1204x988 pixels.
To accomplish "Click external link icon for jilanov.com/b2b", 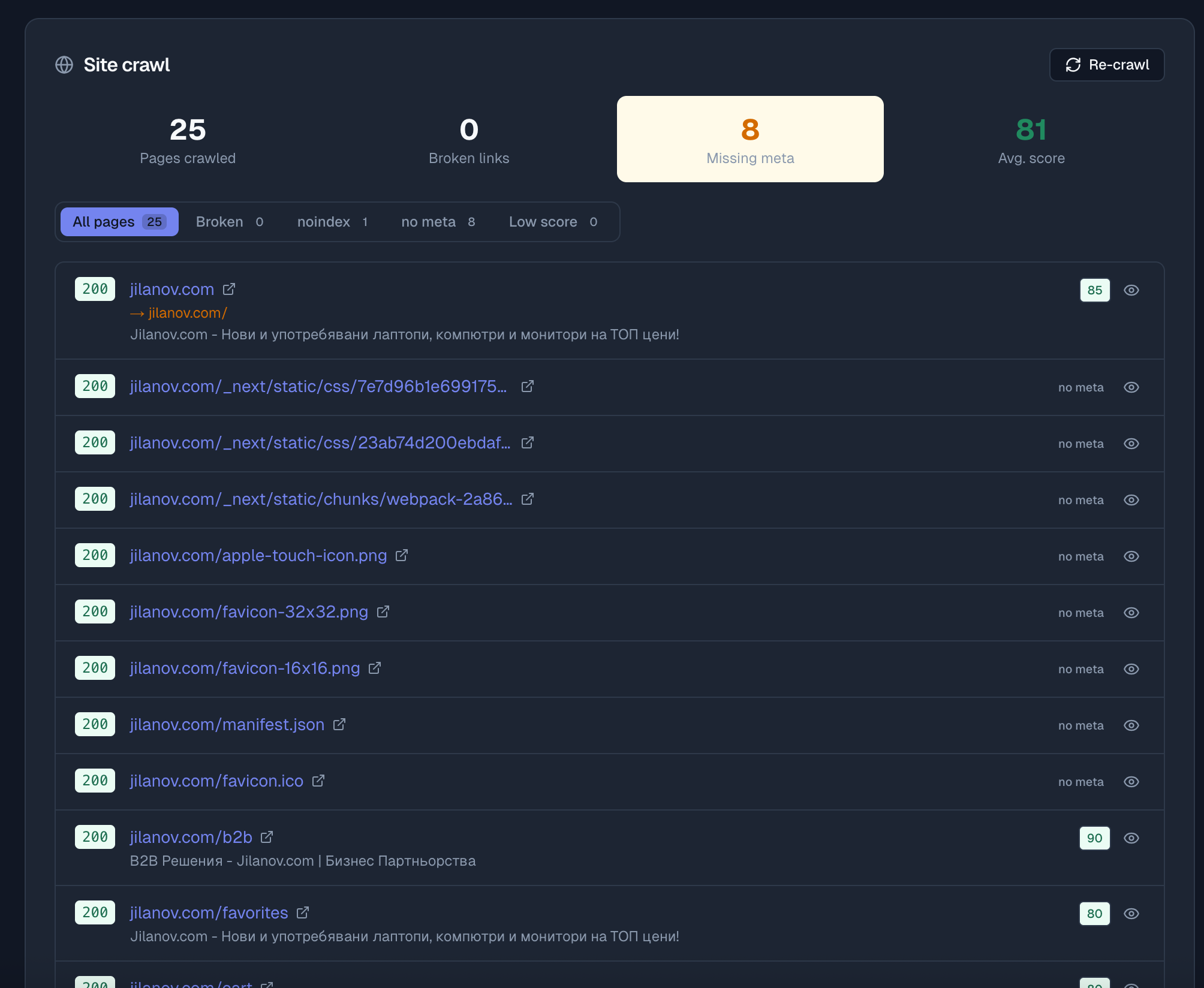I will [x=267, y=837].
